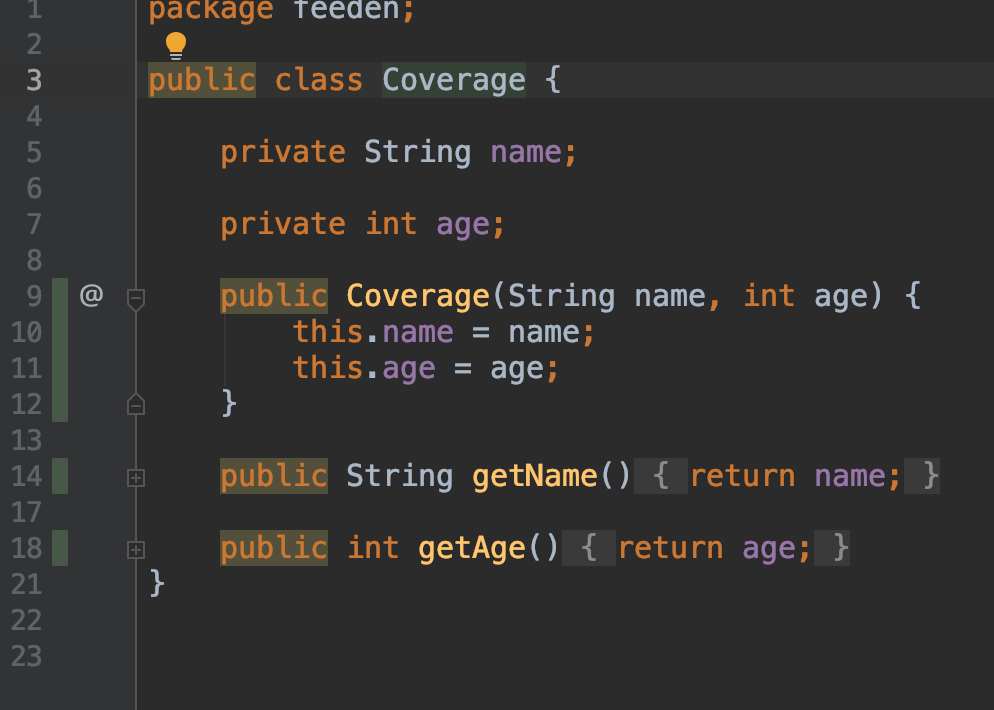Click the green coverage bar beside constructor

[60, 350]
